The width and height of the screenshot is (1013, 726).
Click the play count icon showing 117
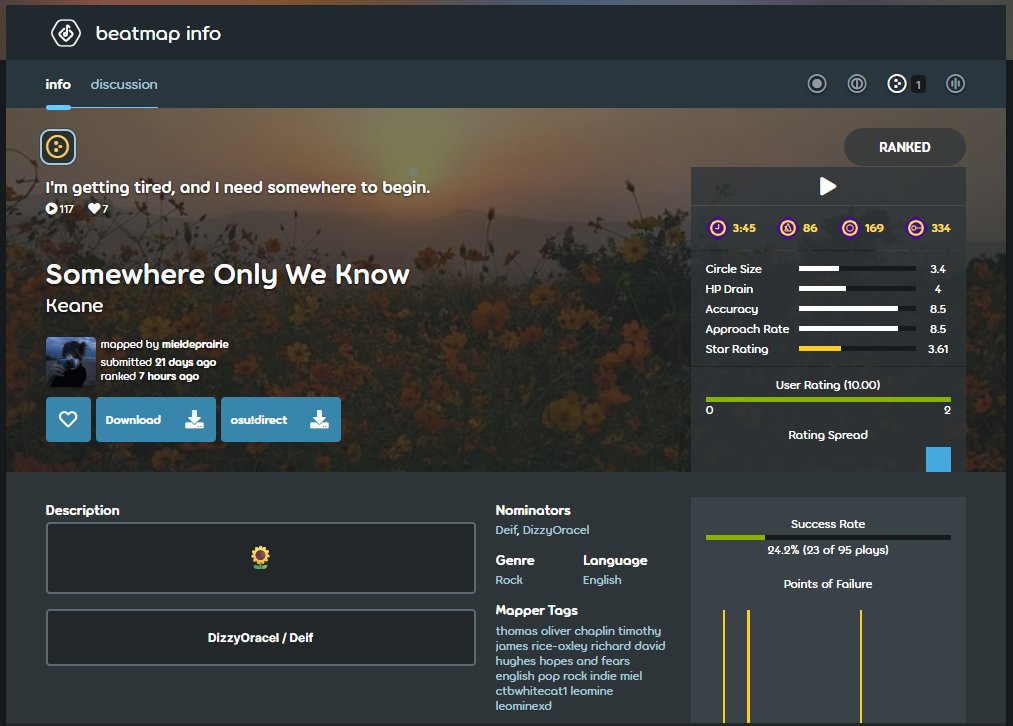tap(52, 209)
